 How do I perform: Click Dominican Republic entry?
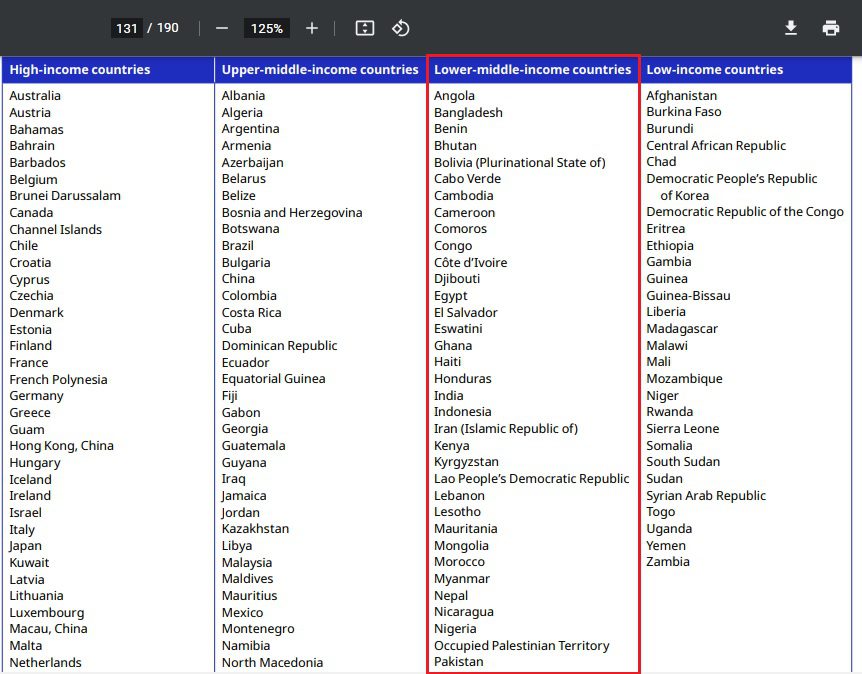click(279, 346)
